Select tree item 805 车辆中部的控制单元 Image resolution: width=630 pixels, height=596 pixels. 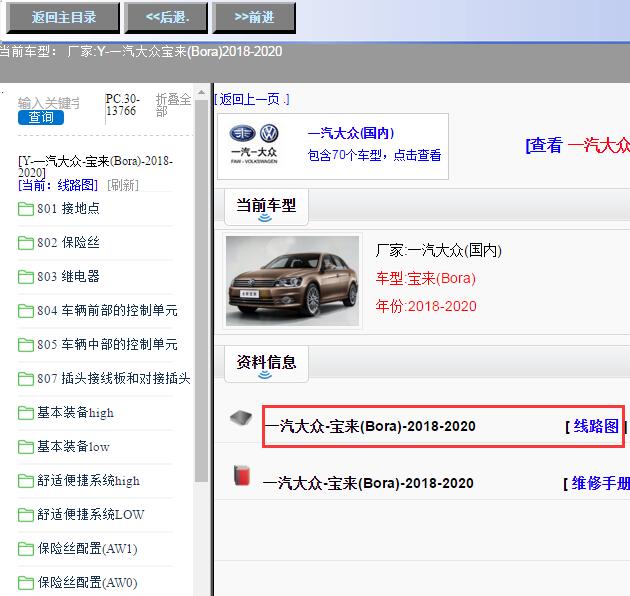pos(107,344)
